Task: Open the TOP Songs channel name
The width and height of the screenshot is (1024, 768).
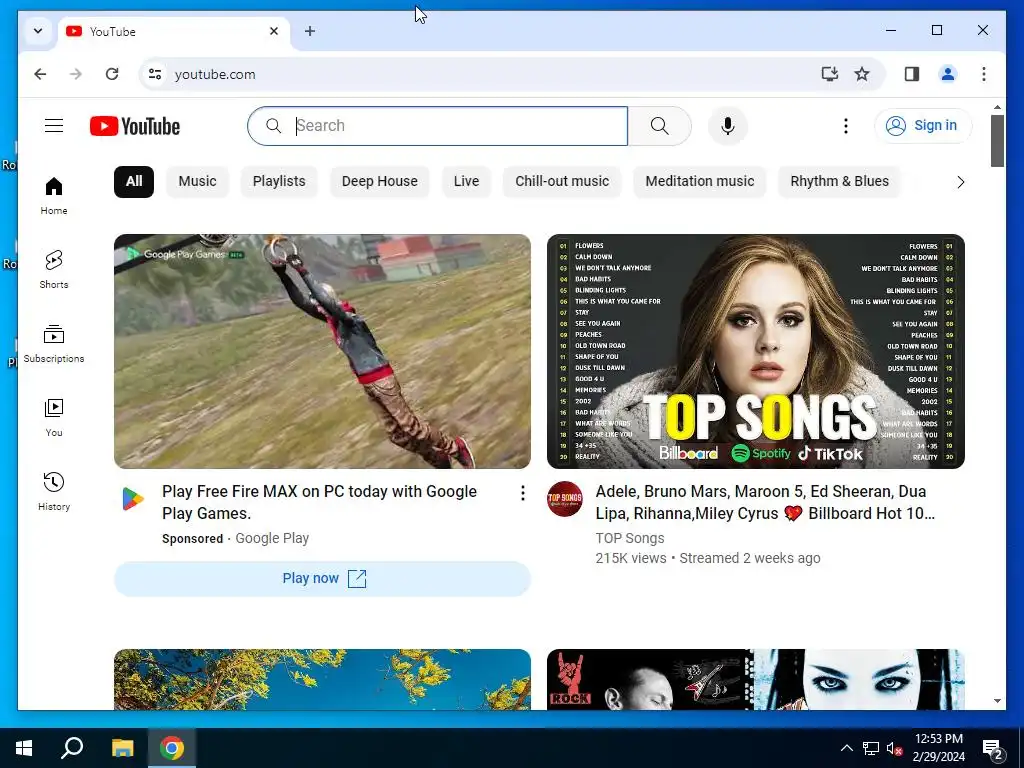Action: [630, 538]
